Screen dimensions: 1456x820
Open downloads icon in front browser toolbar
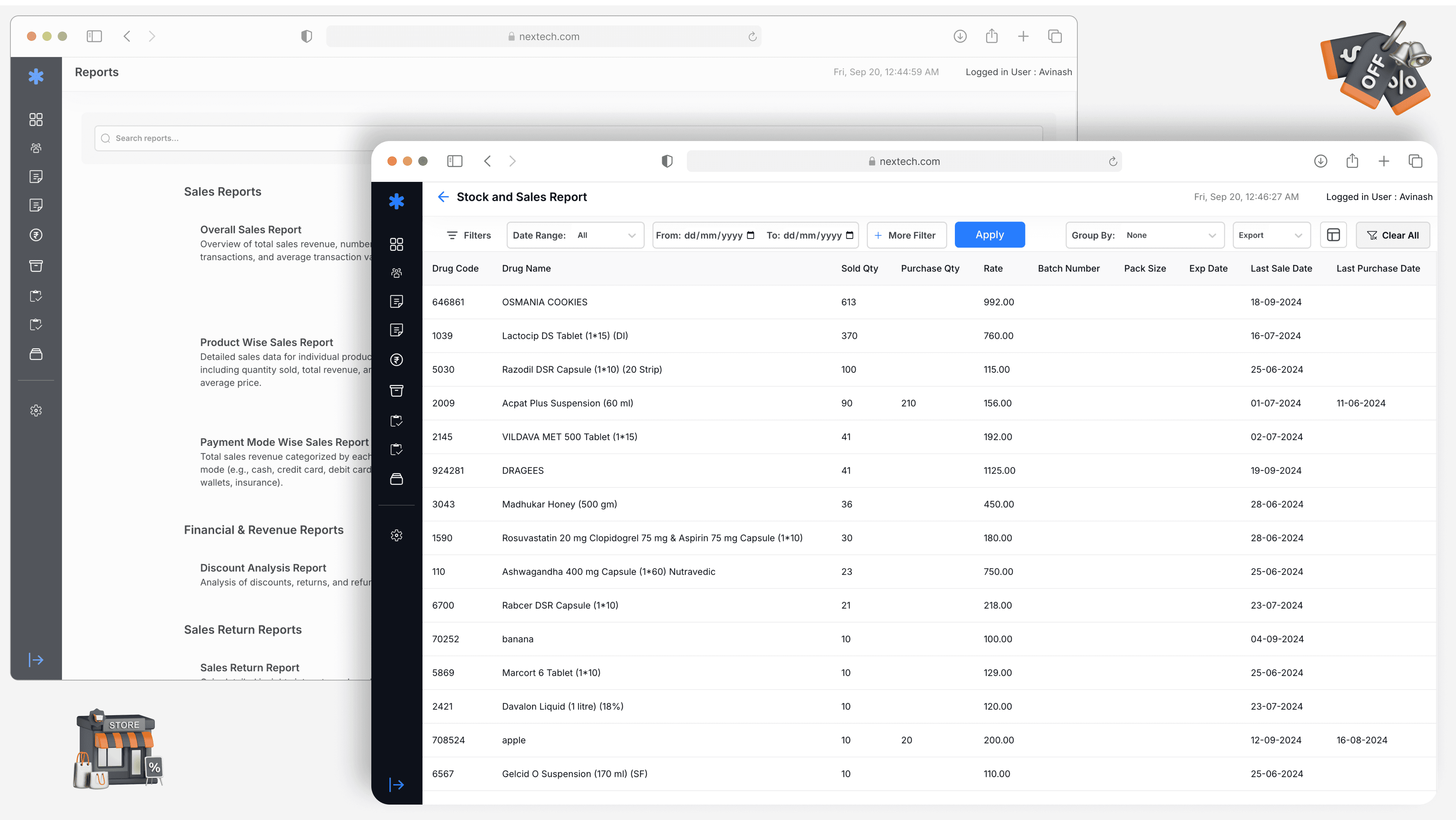click(x=1320, y=161)
